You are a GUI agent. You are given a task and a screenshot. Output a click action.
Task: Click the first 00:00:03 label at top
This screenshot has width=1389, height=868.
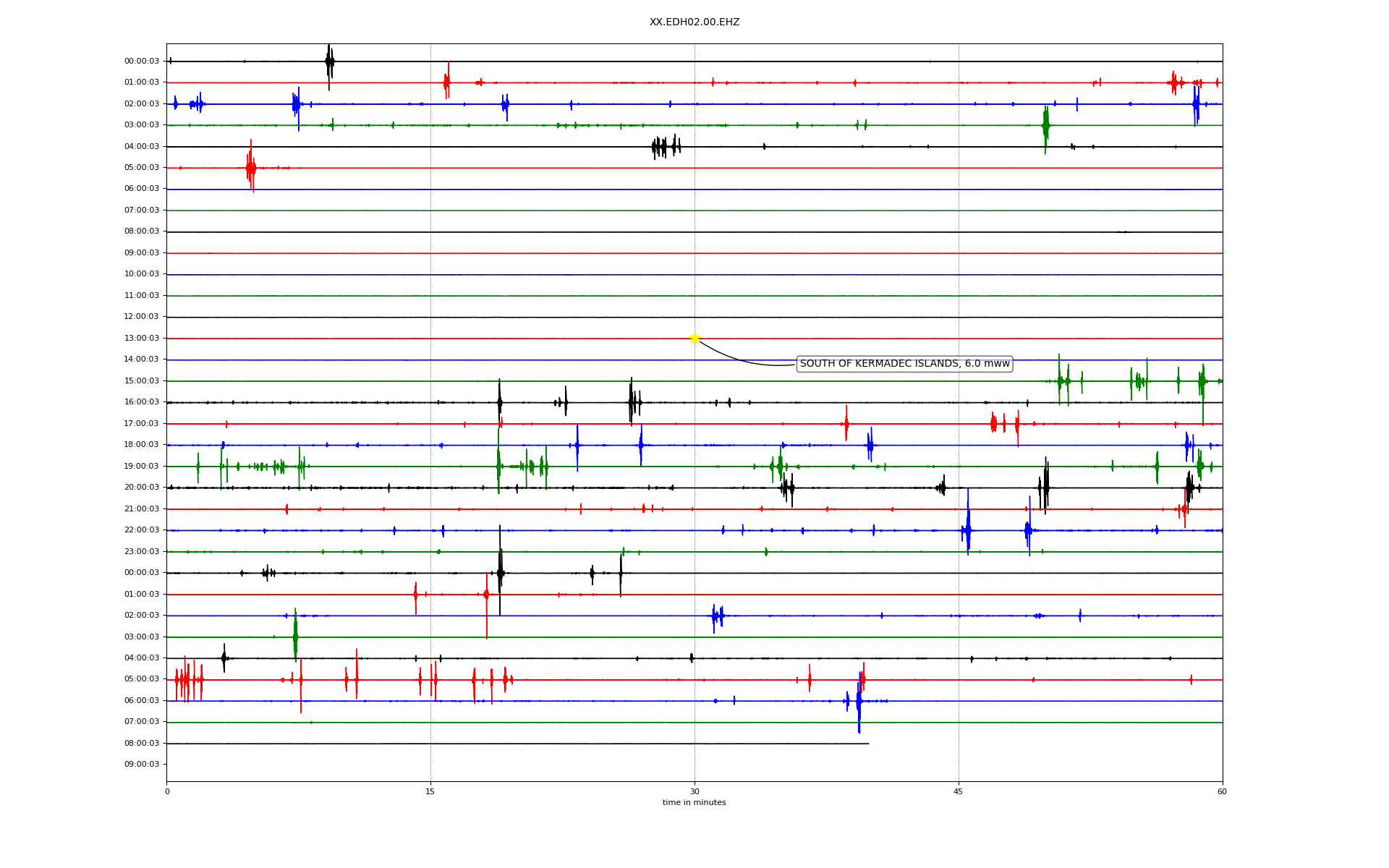pos(142,61)
